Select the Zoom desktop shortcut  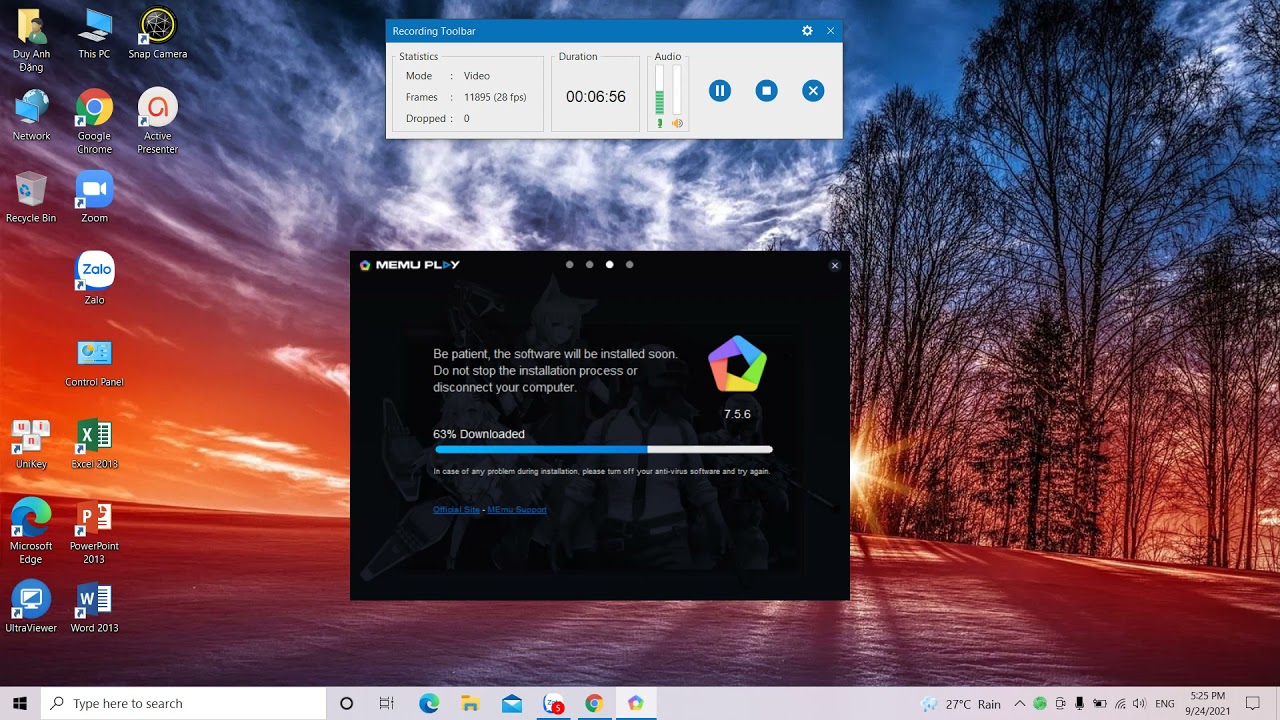click(94, 198)
